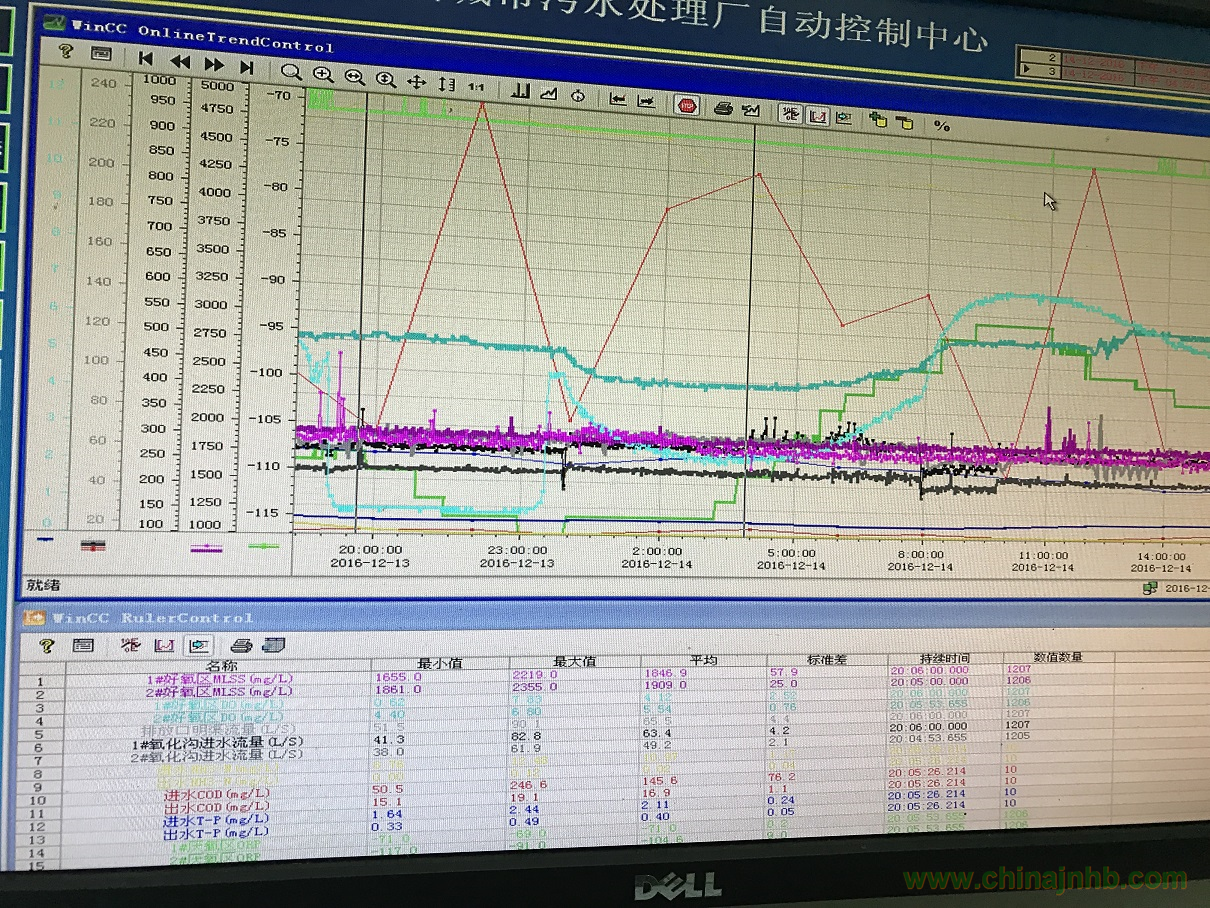The height and width of the screenshot is (908, 1210).
Task: Click the connect backup archive icon
Action: 879,120
